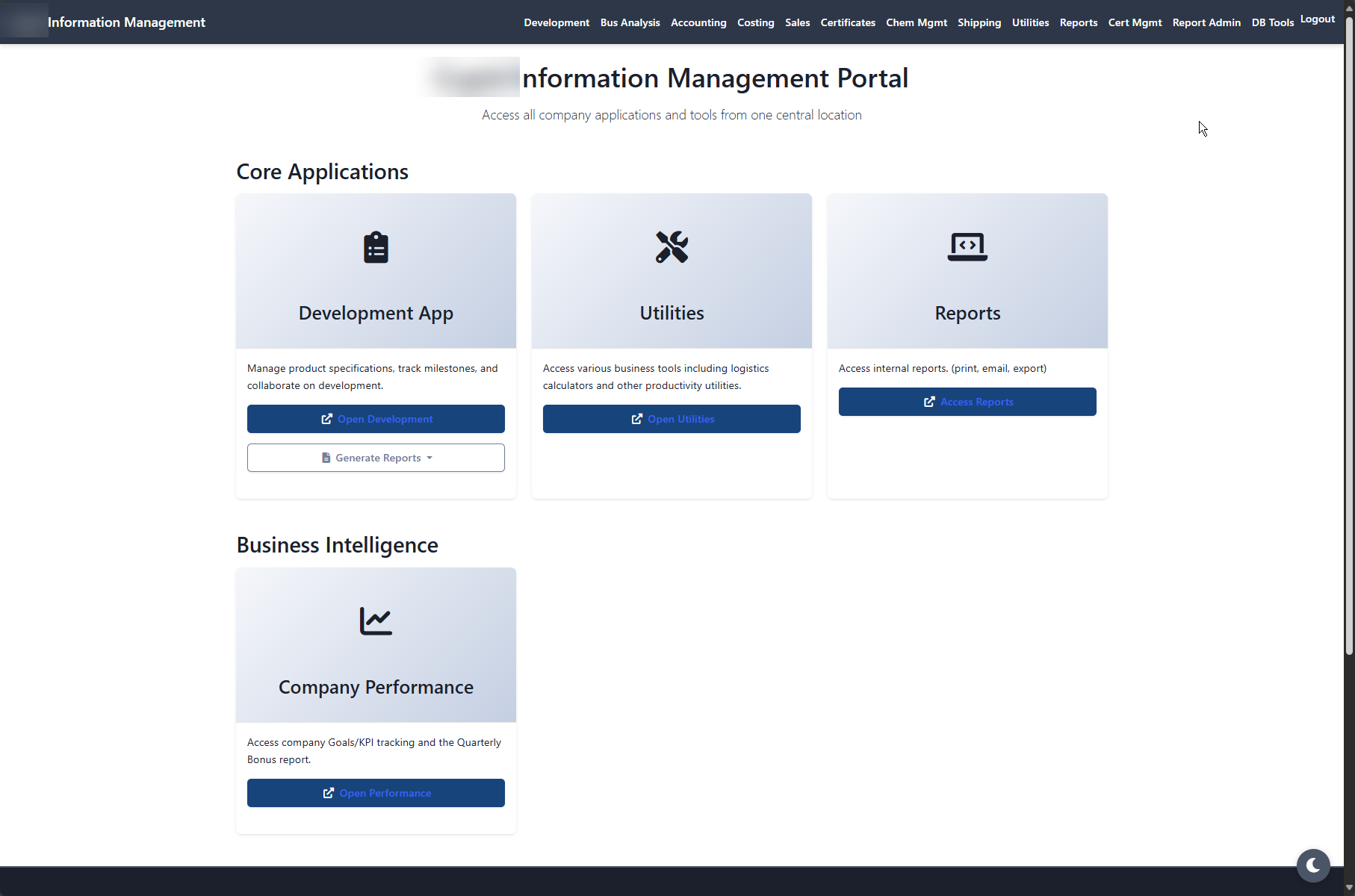Screen dimensions: 1355x896
Task: Click the Reports laptop code icon
Action: coord(967,247)
